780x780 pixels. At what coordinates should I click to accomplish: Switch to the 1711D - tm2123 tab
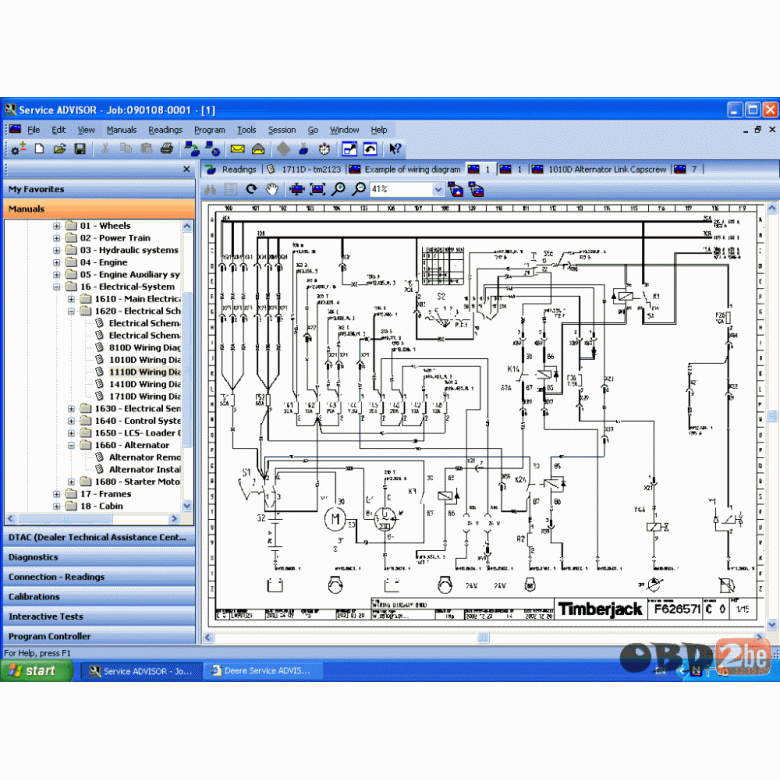pyautogui.click(x=304, y=169)
